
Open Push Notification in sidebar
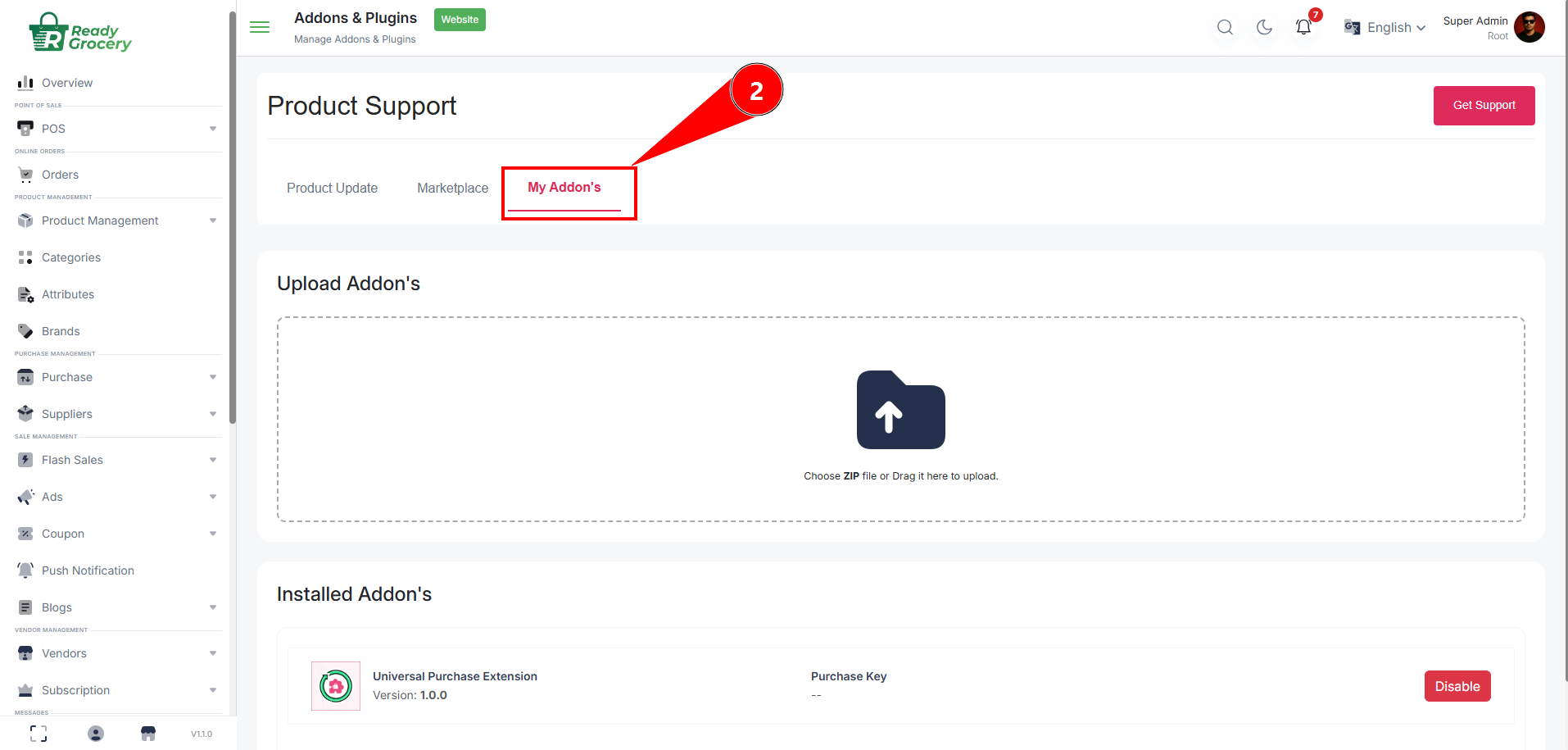(x=88, y=570)
